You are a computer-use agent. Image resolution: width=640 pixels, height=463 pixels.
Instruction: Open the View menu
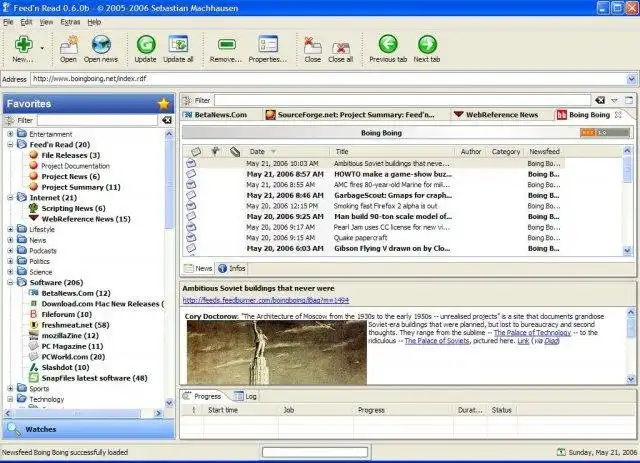tap(46, 22)
